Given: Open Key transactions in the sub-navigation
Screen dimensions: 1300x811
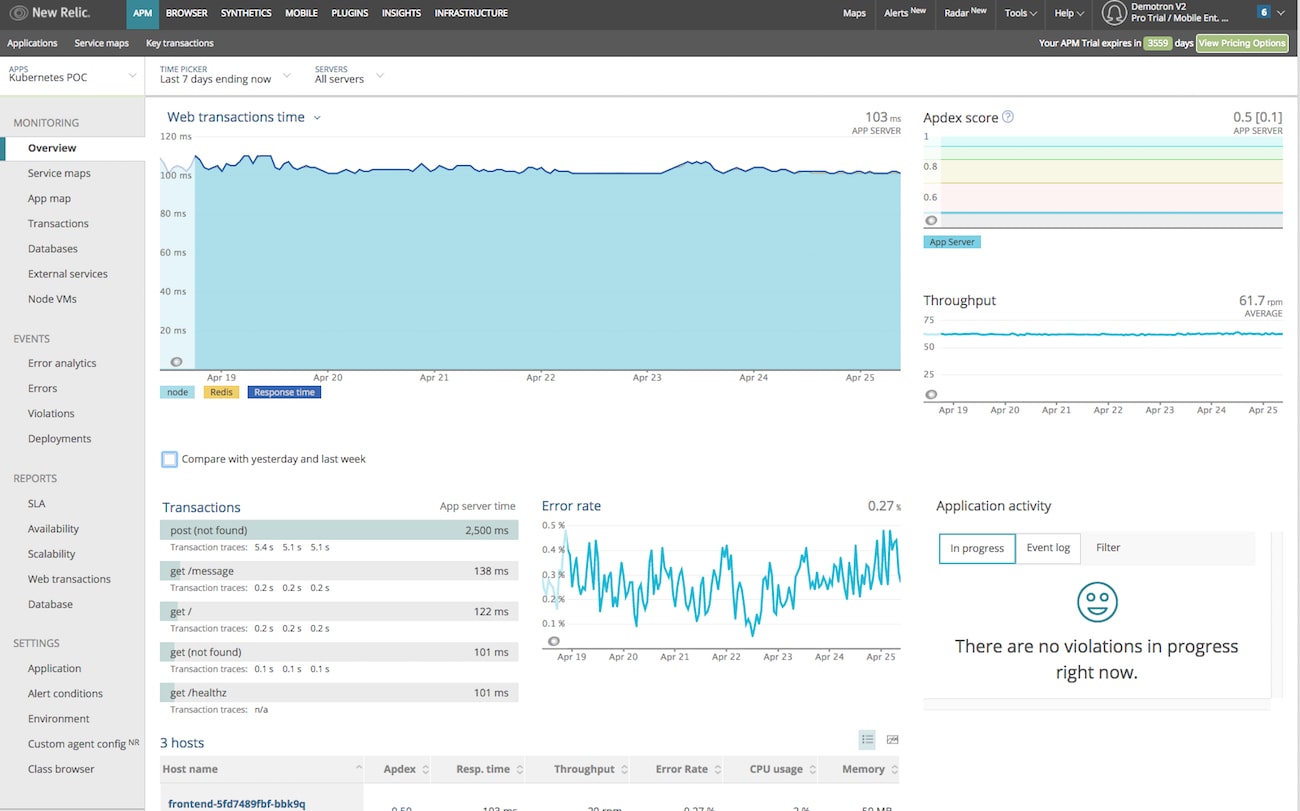Looking at the screenshot, I should click(x=180, y=43).
